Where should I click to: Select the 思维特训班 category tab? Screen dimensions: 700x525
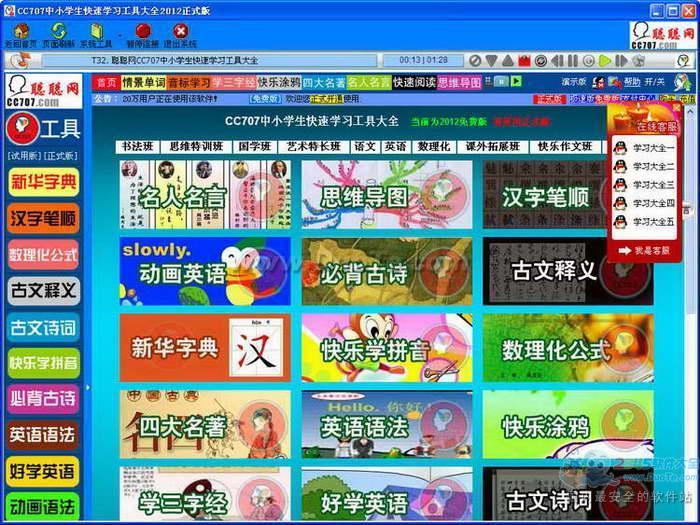[196, 146]
